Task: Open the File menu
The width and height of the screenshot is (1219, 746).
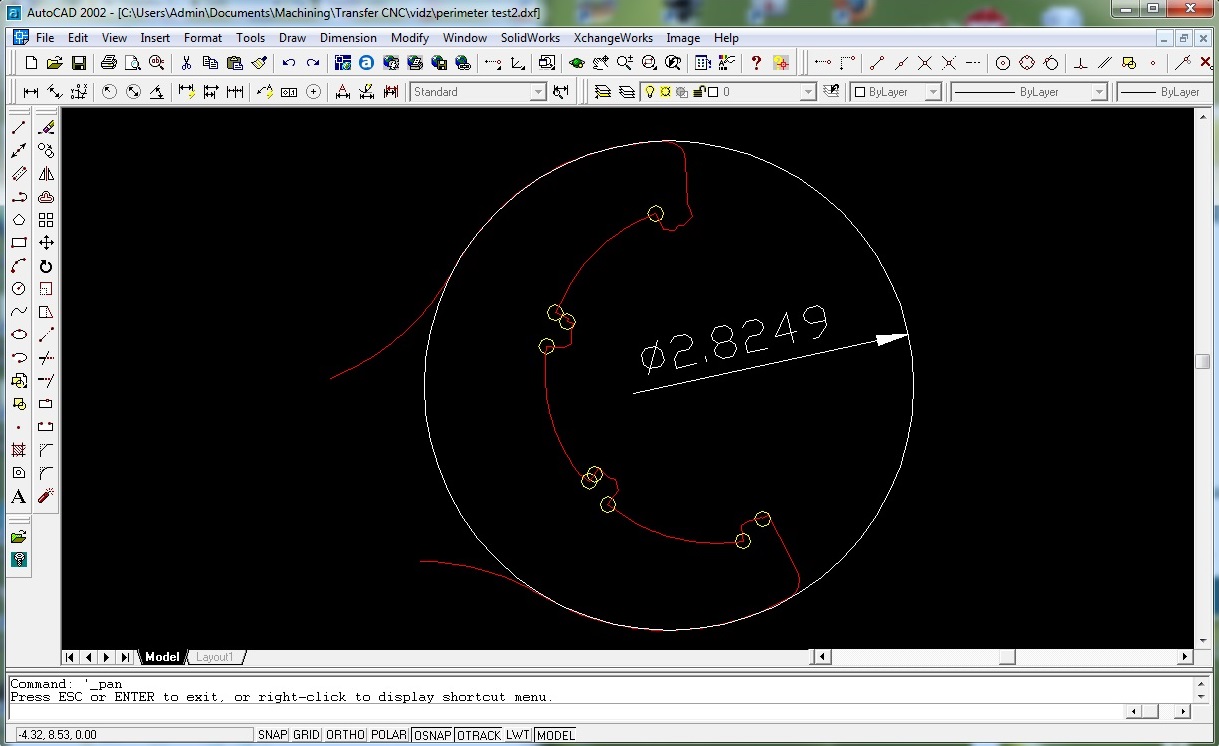Action: point(45,38)
